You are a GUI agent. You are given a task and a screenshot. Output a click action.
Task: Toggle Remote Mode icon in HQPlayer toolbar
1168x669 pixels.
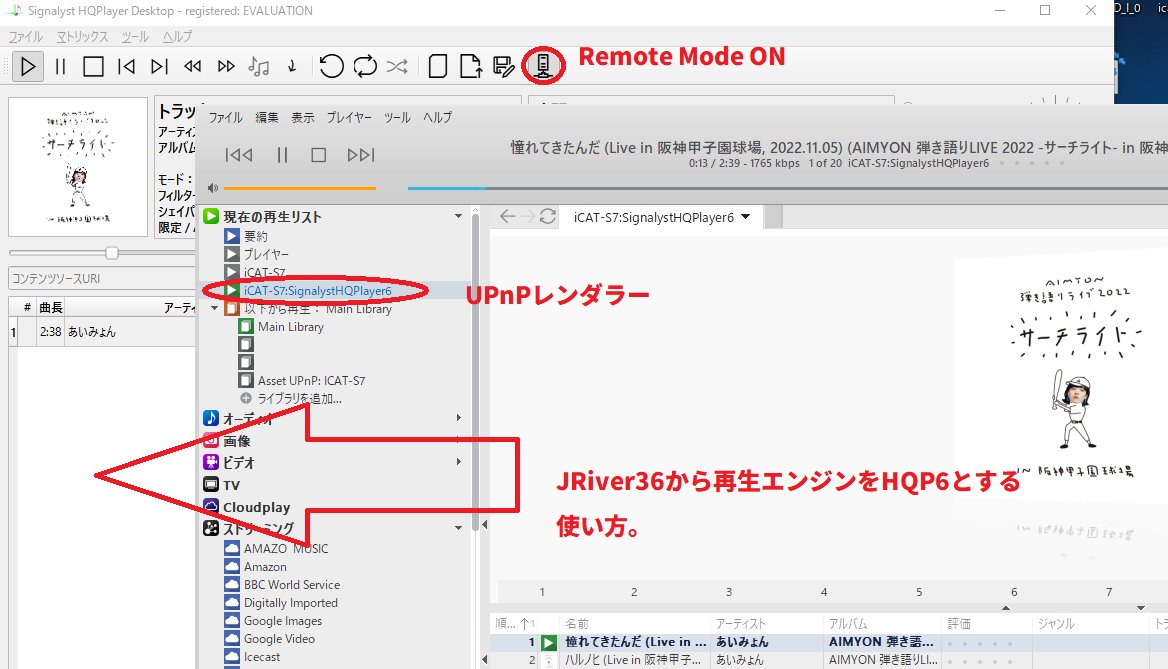pyautogui.click(x=543, y=66)
